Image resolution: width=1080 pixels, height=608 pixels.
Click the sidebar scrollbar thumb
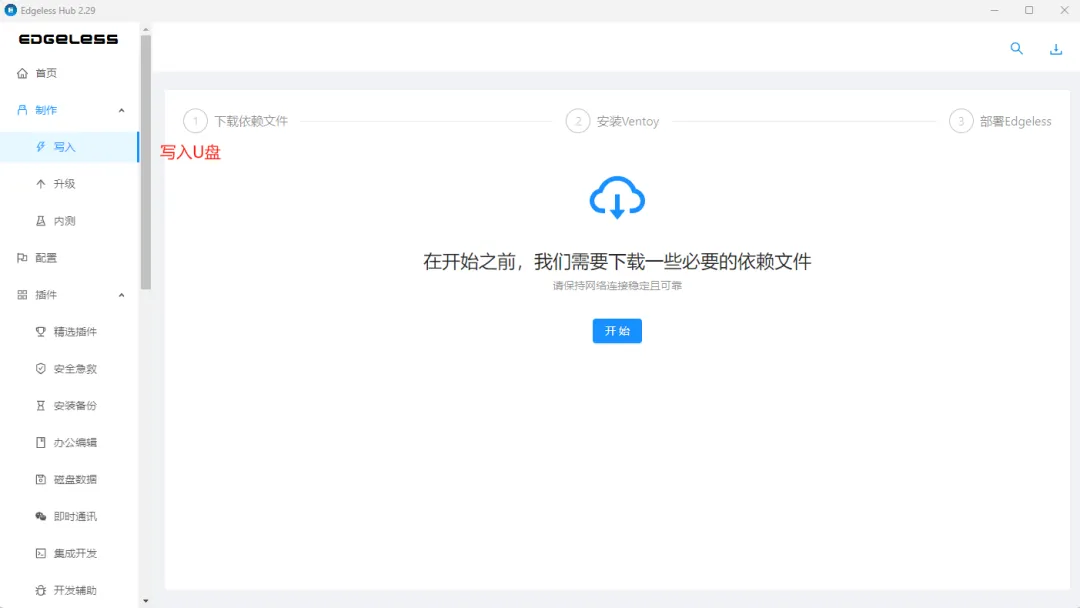point(145,162)
